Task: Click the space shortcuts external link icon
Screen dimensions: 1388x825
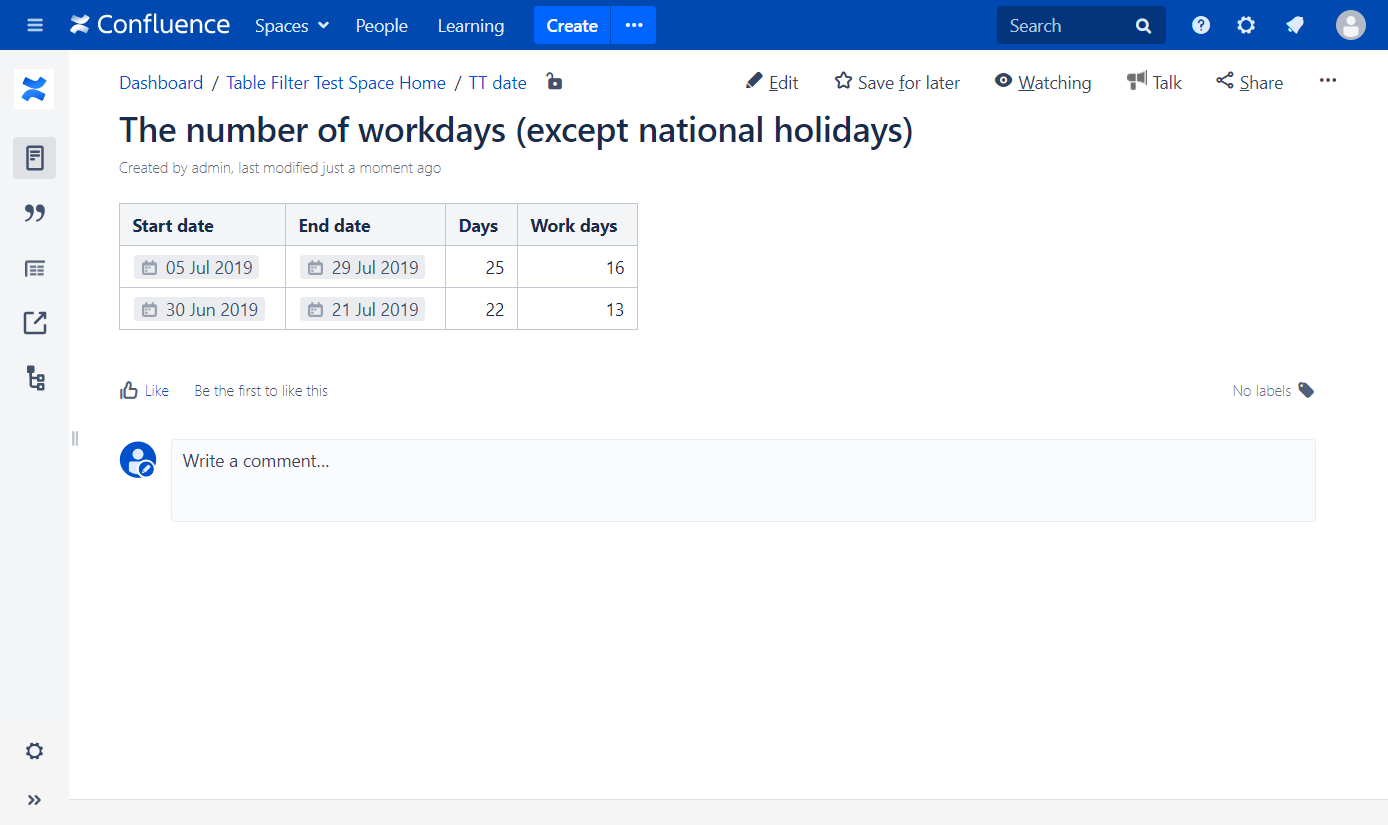Action: [x=34, y=323]
